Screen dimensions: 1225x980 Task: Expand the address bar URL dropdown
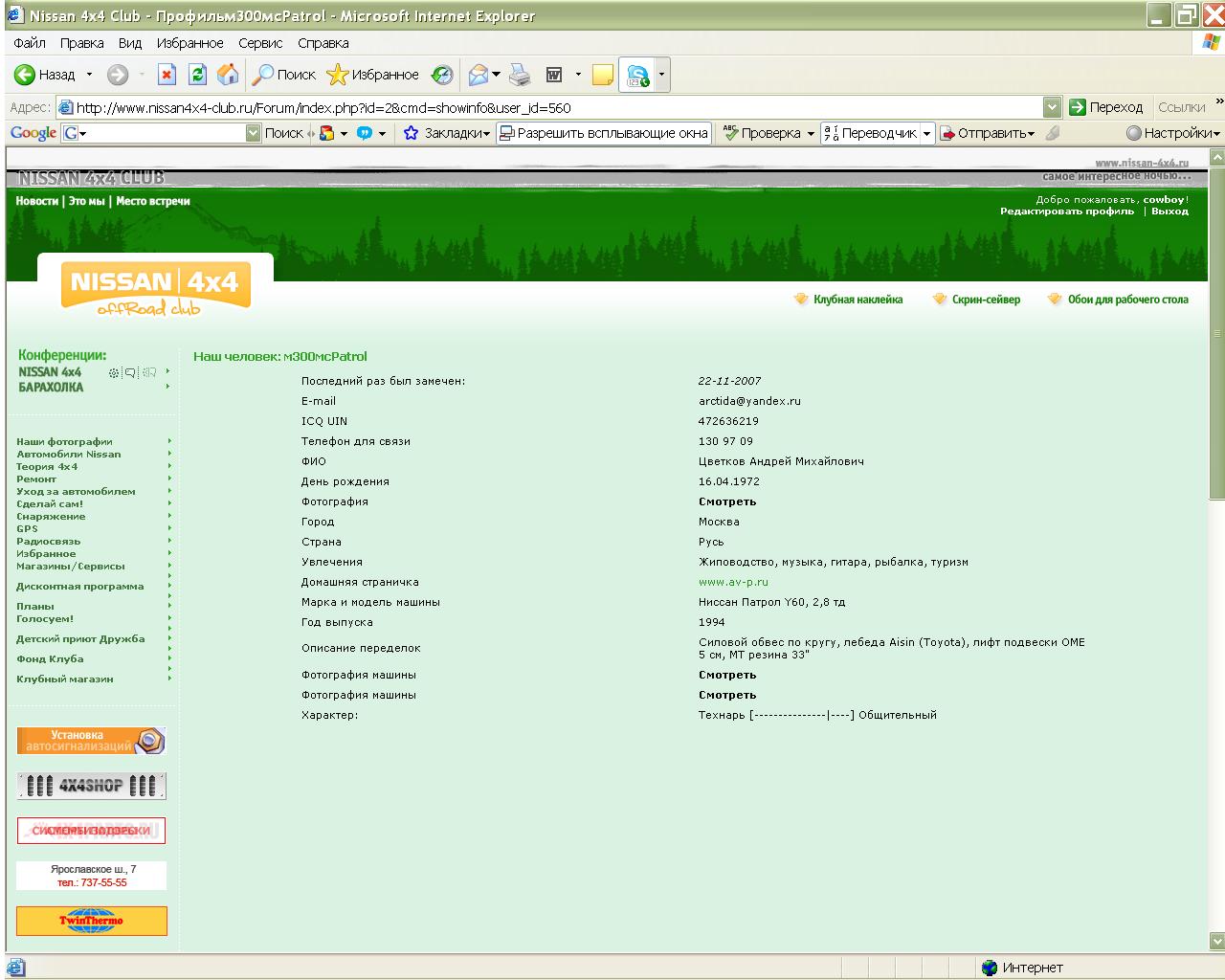(1052, 107)
